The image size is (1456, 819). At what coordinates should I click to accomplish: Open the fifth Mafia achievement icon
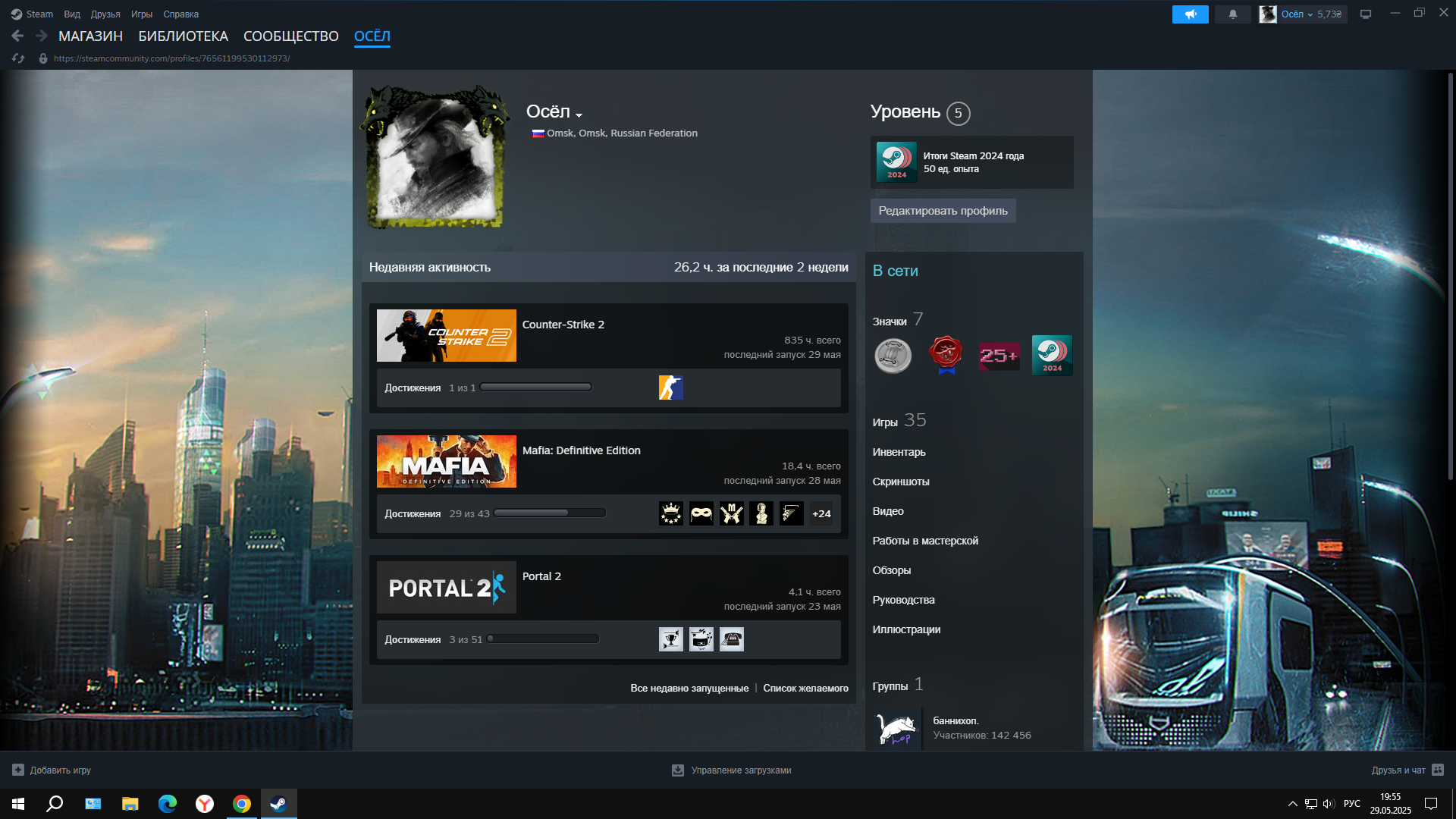792,513
